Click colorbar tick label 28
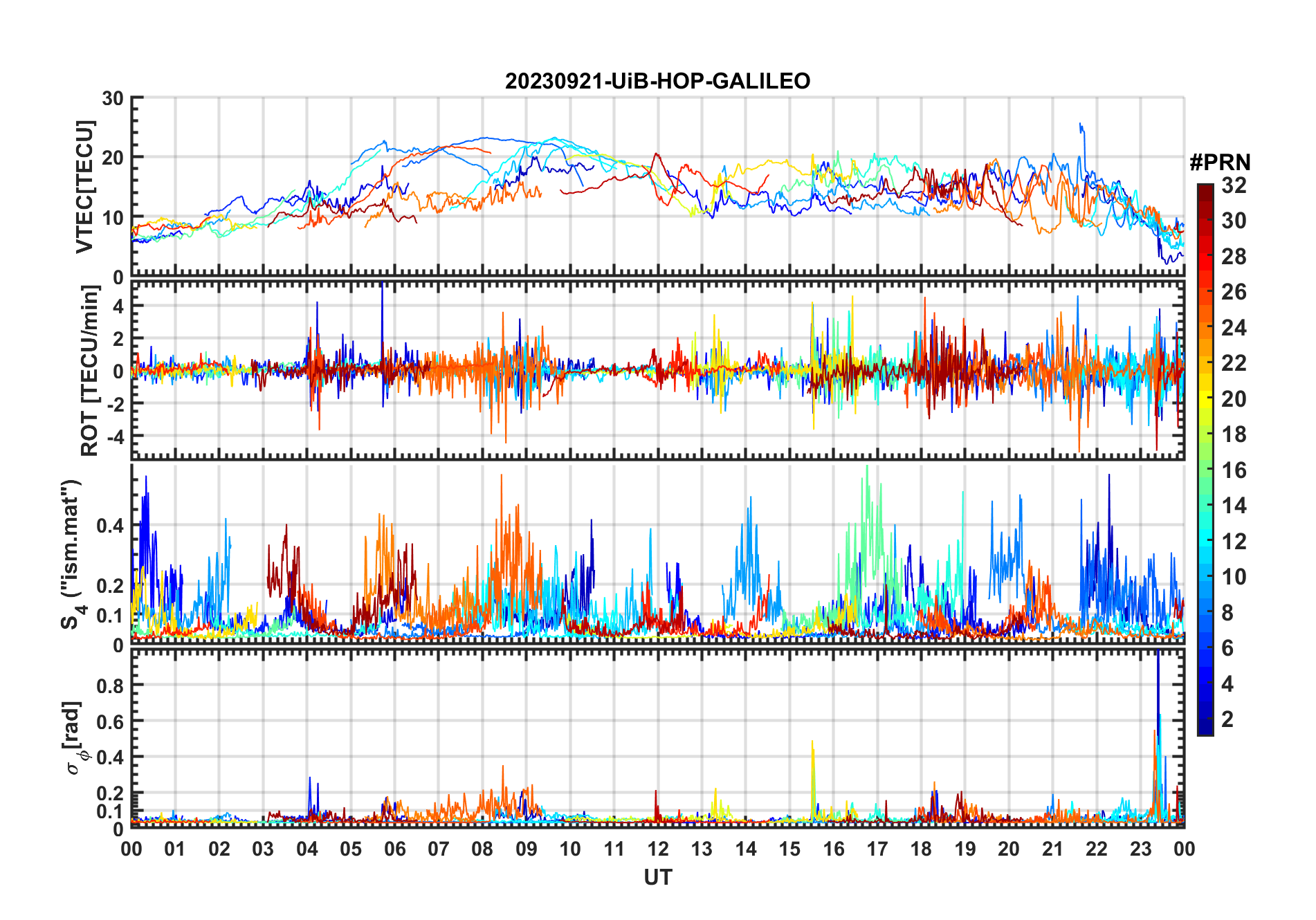 1234,257
